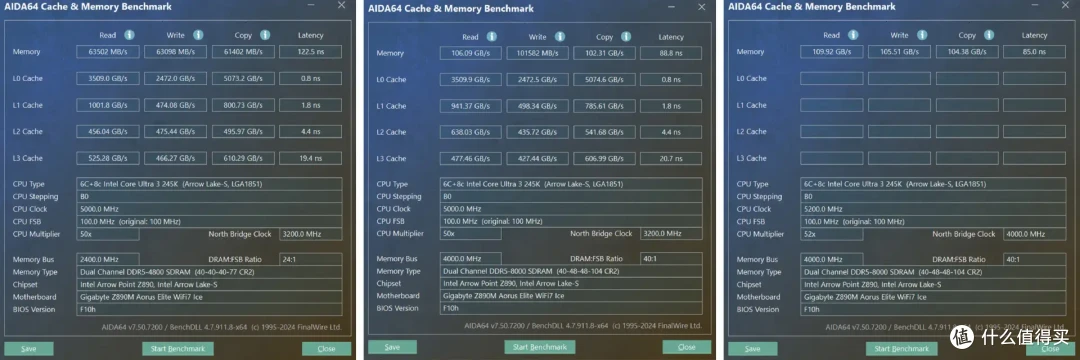Open Copy info icon in left window
The height and width of the screenshot is (360, 1080).
[x=264, y=35]
